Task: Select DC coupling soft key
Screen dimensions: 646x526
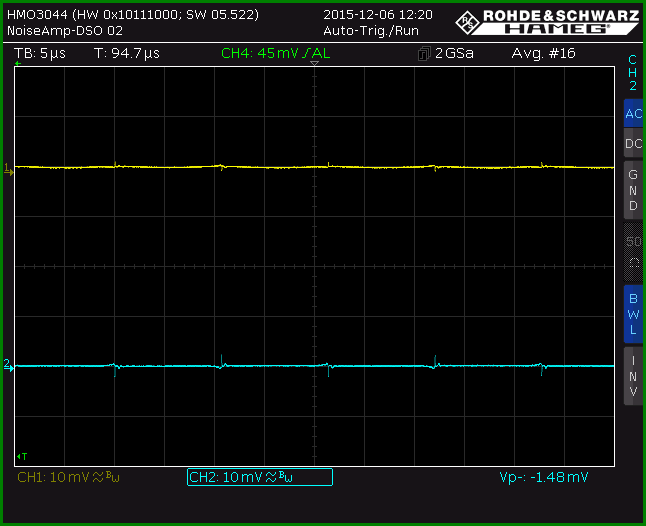Action: coord(633,143)
